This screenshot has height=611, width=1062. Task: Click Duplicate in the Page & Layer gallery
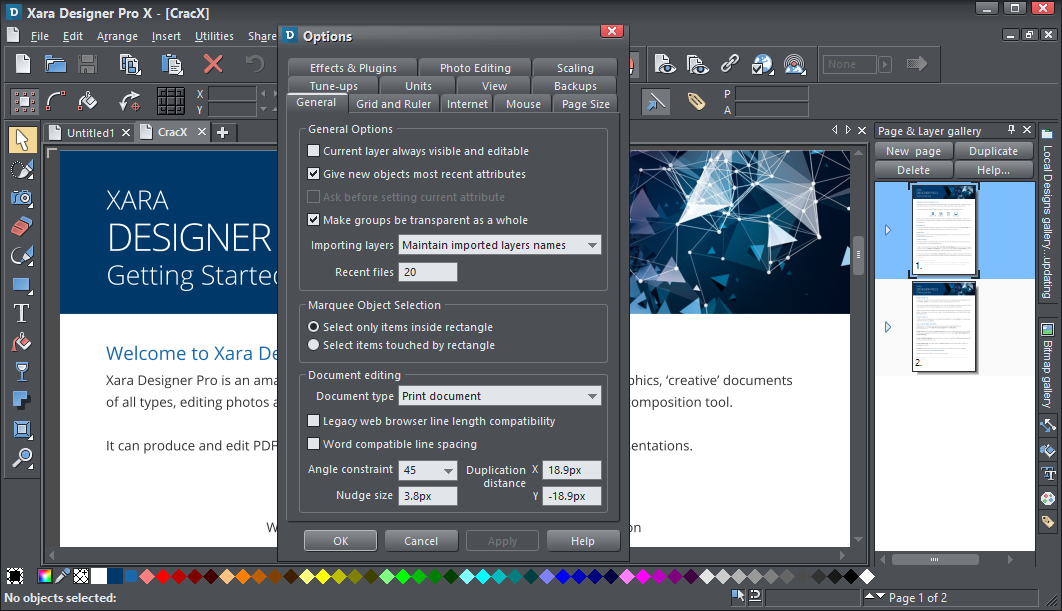[994, 151]
